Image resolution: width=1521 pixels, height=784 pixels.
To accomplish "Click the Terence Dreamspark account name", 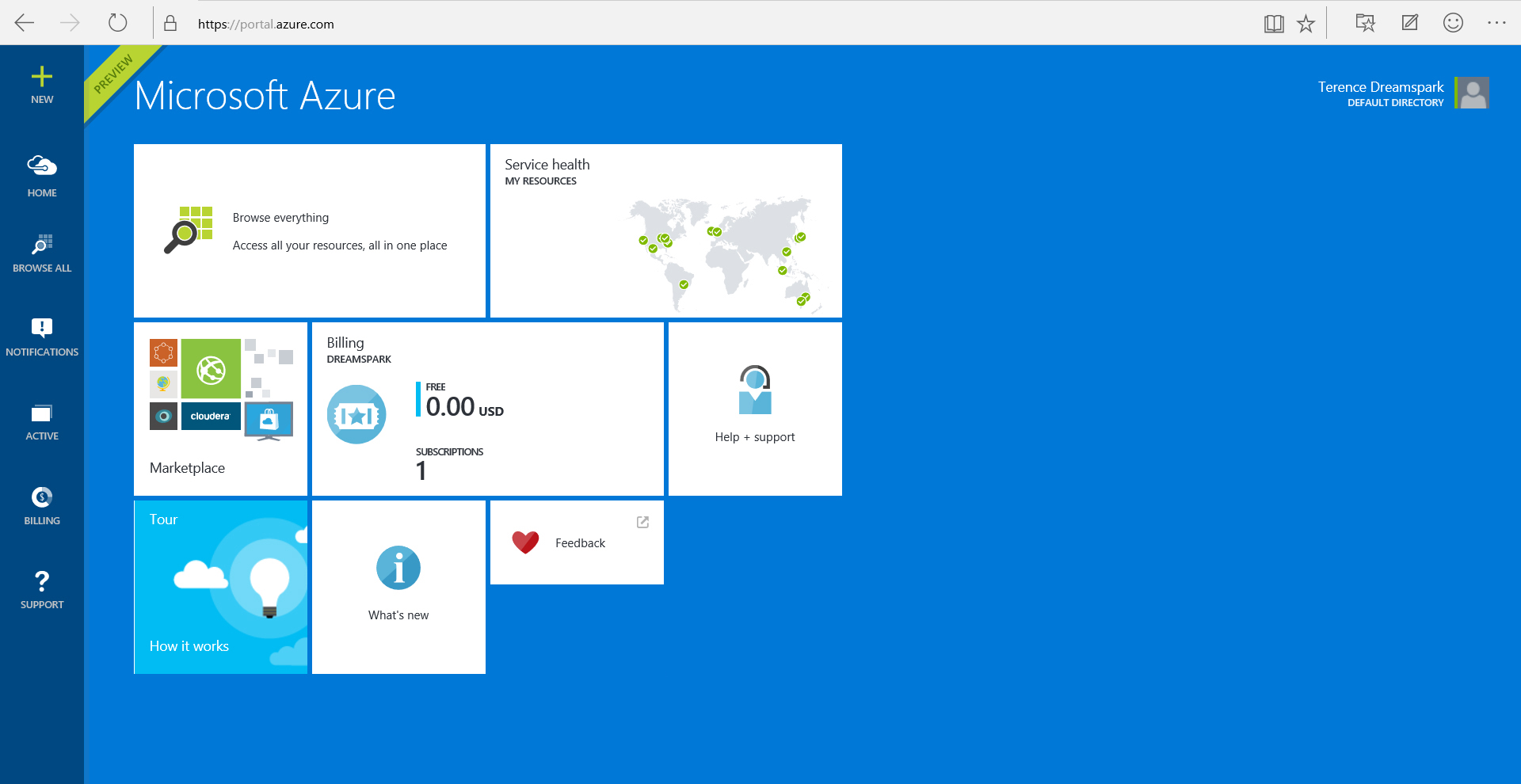I will click(1381, 87).
